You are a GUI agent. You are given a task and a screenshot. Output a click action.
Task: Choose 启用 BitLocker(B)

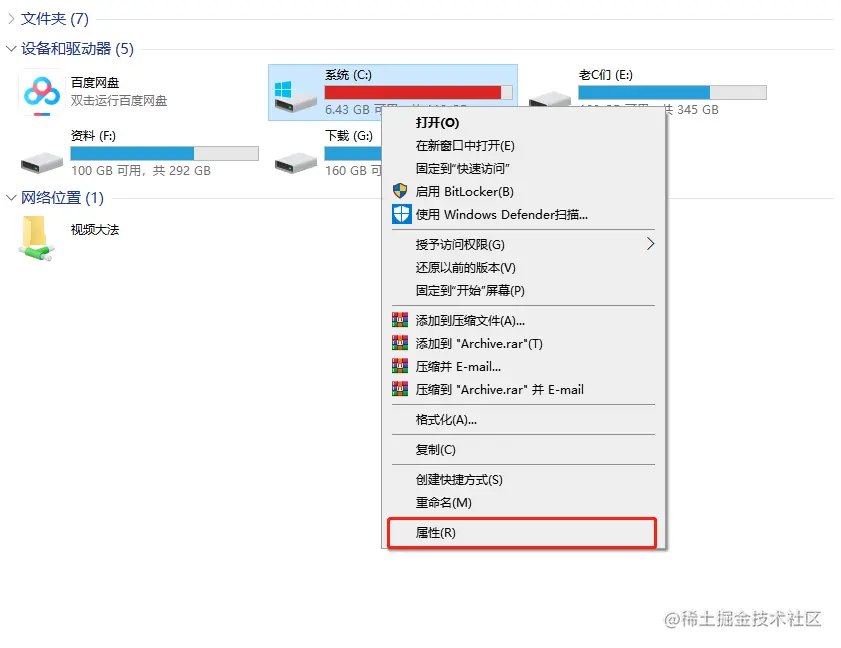click(523, 192)
